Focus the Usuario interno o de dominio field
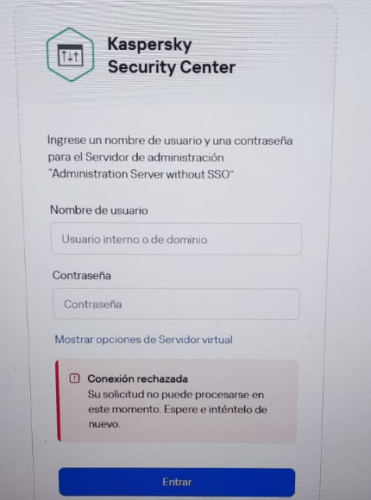 (x=176, y=239)
